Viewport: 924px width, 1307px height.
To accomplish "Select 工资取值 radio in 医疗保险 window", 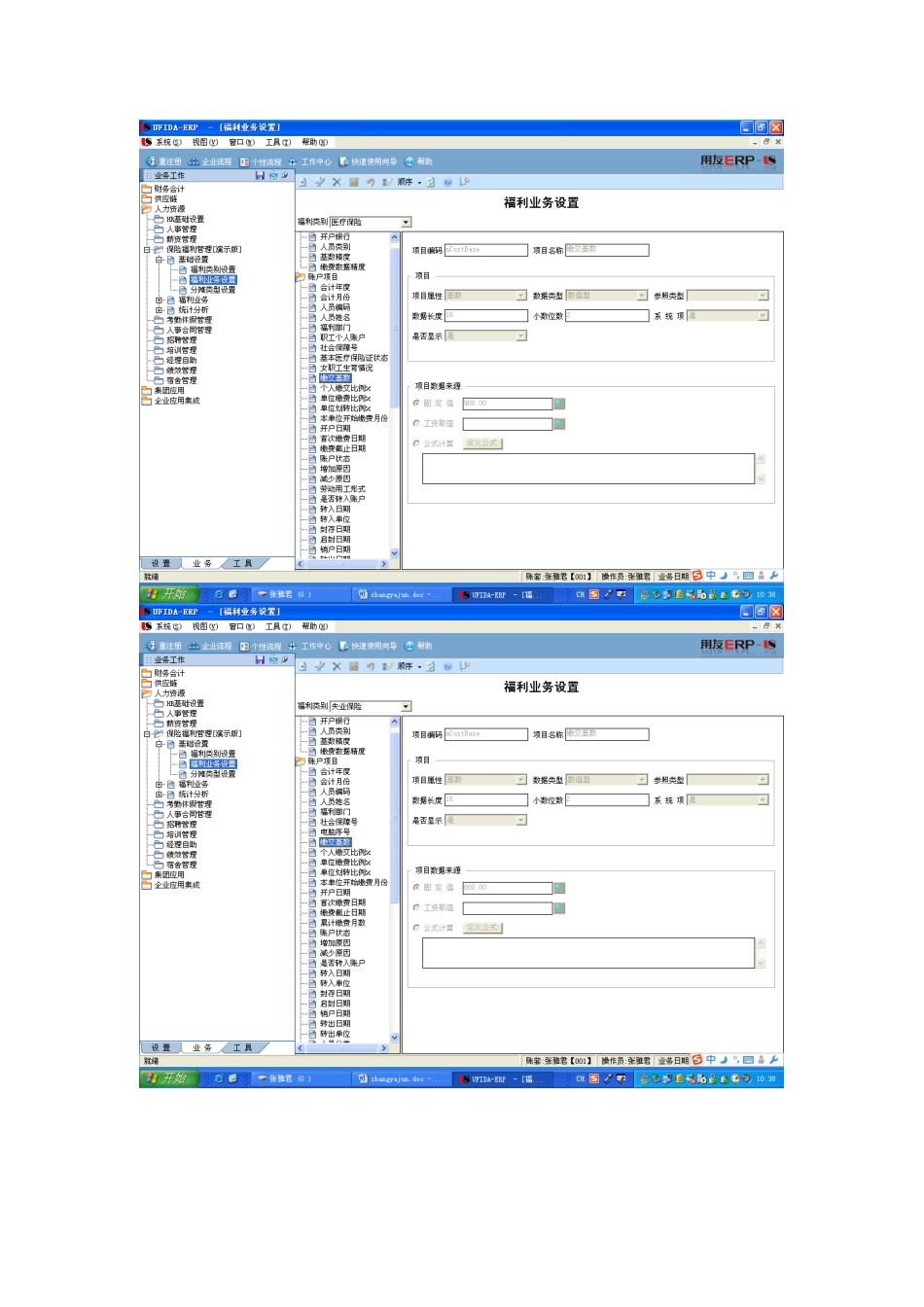I will pyautogui.click(x=416, y=423).
